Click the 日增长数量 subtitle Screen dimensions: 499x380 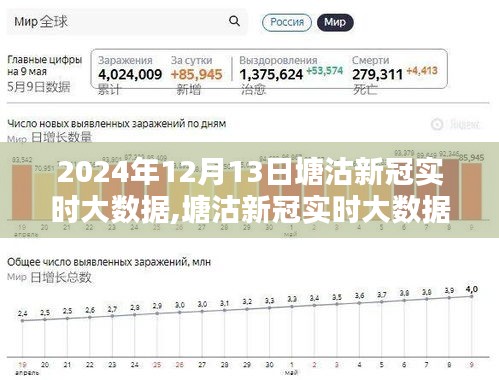(x=61, y=137)
